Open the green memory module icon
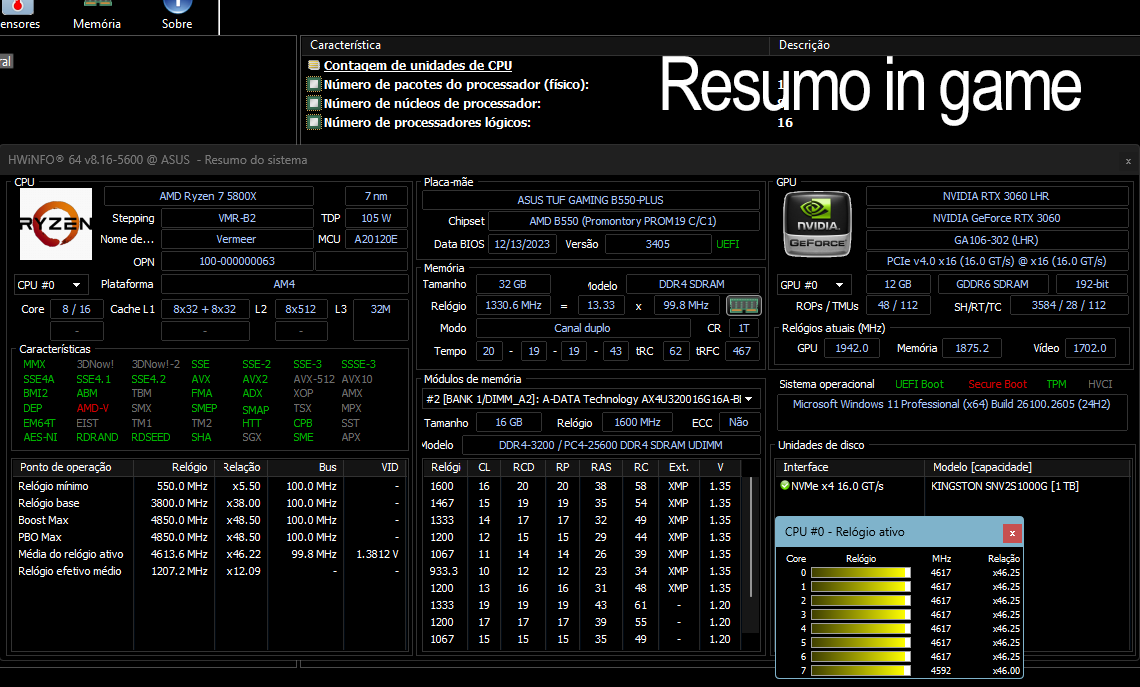Viewport: 1140px width, 687px height. (x=743, y=305)
